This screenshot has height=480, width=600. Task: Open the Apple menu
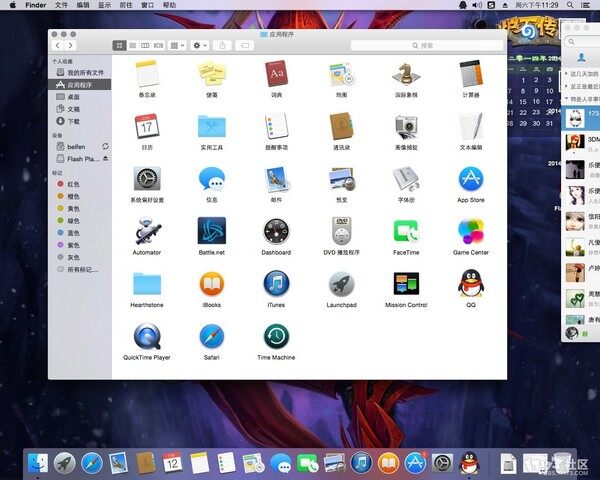coord(13,5)
